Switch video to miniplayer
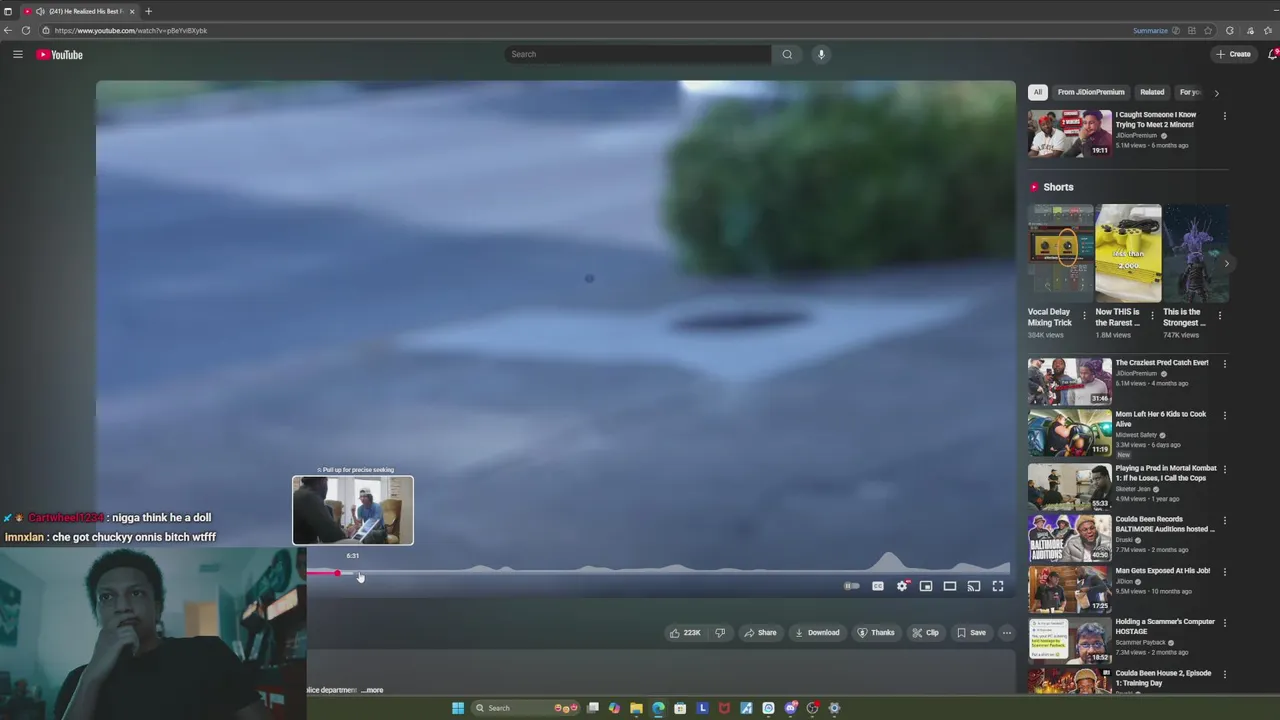 [926, 586]
